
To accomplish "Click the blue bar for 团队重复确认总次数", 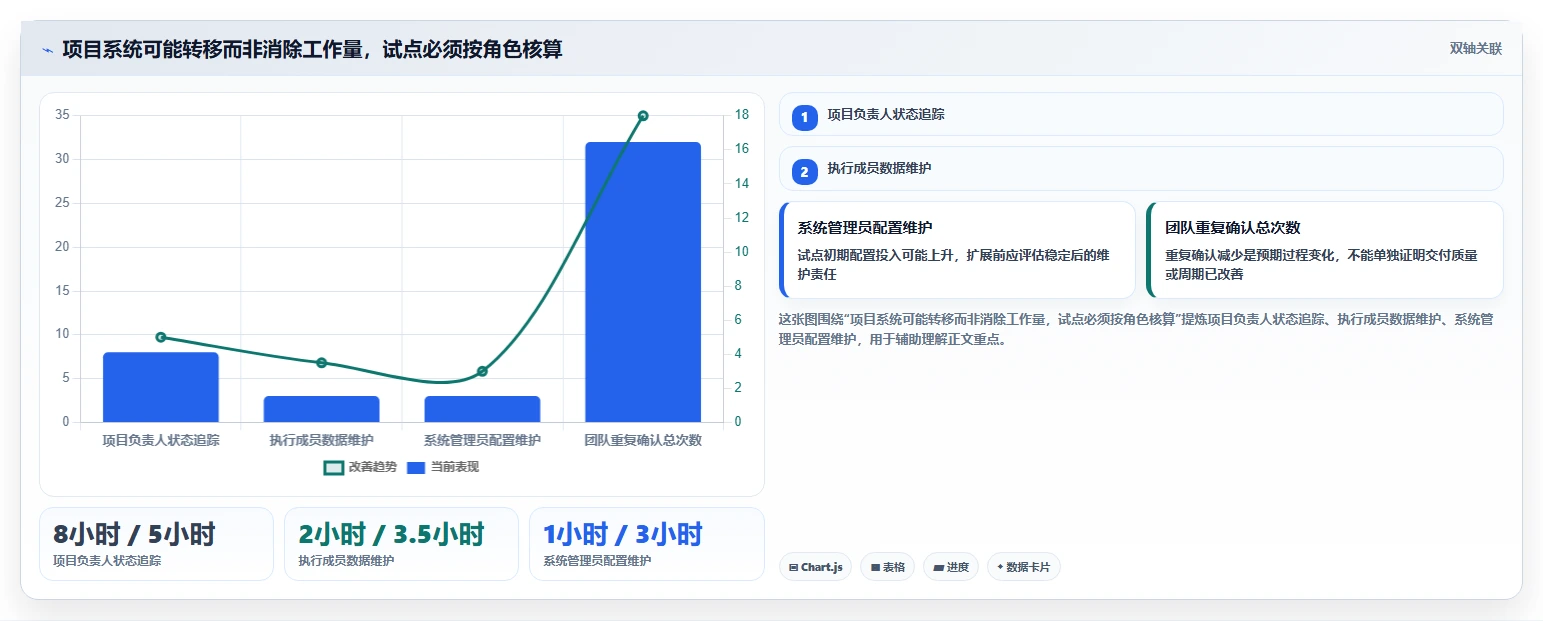I will (643, 282).
